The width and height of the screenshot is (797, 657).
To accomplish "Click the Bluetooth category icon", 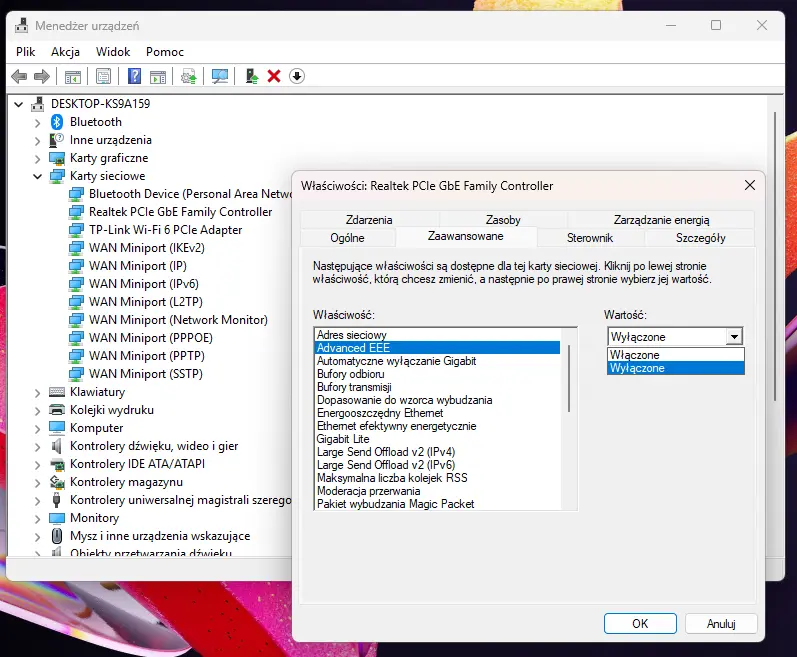I will click(56, 122).
